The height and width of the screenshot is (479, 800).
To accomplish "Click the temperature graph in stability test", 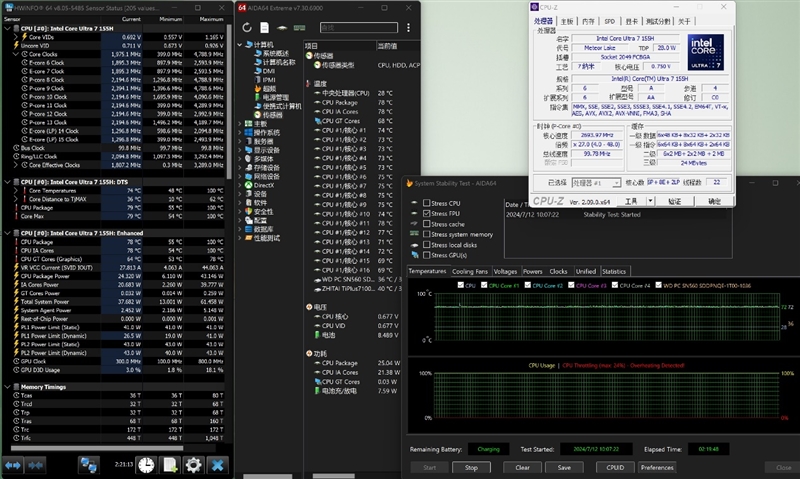I will pos(607,317).
